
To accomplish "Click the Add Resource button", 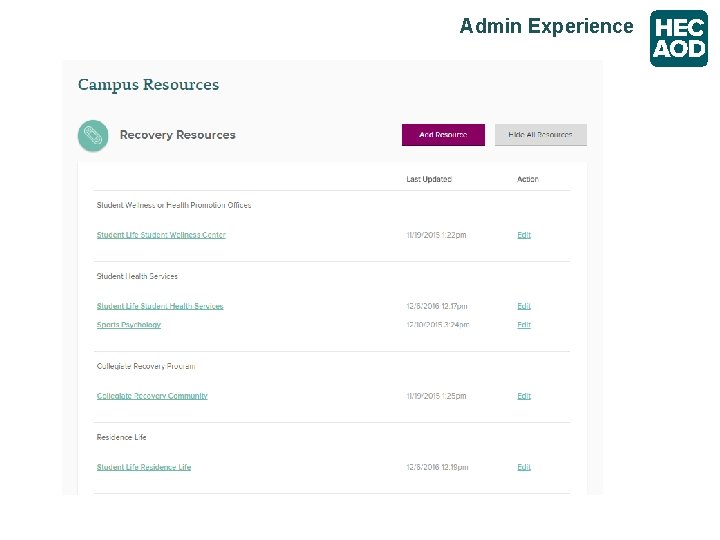I will [x=443, y=135].
